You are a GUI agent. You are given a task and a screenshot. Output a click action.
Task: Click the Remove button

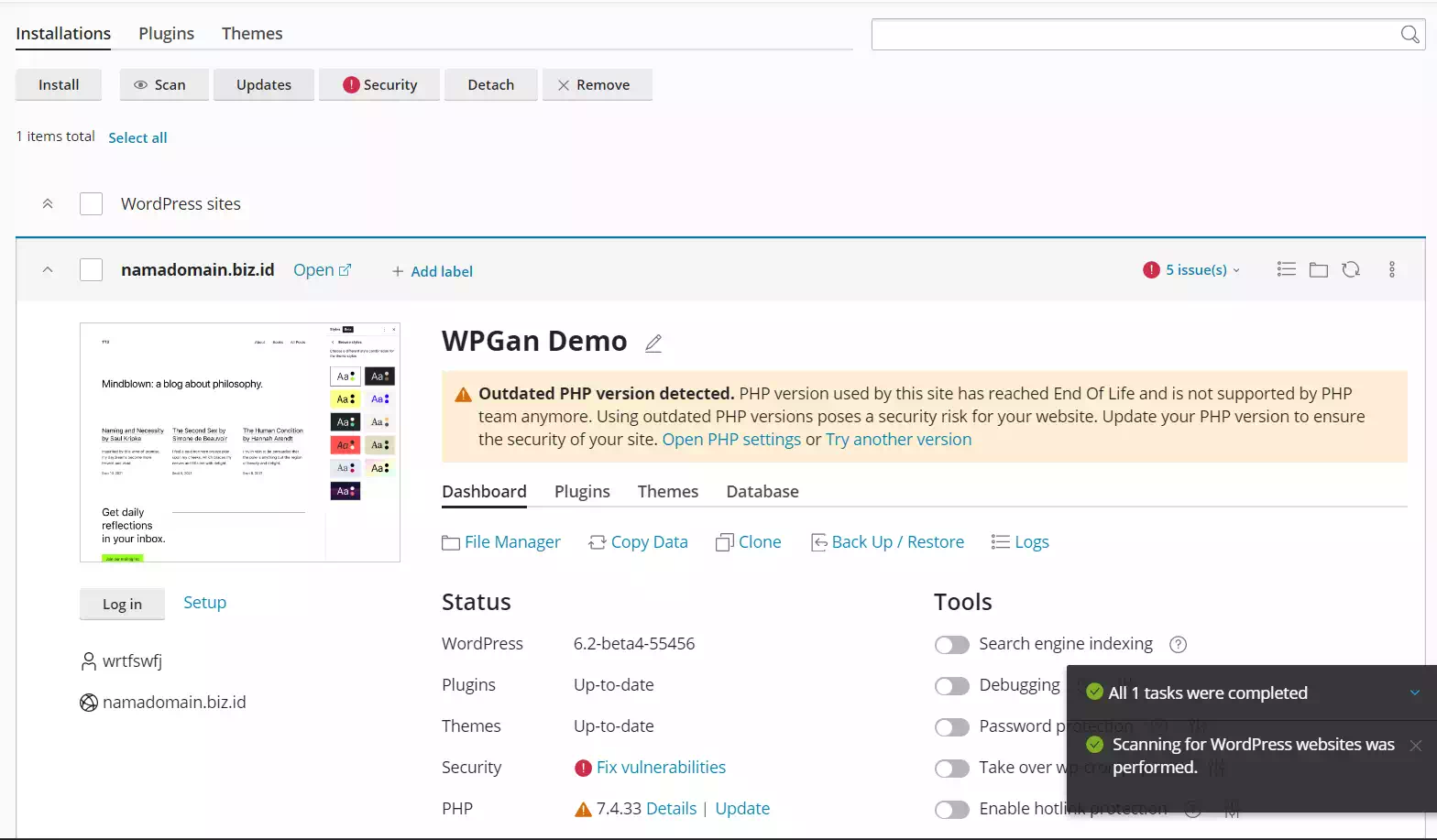pyautogui.click(x=598, y=84)
